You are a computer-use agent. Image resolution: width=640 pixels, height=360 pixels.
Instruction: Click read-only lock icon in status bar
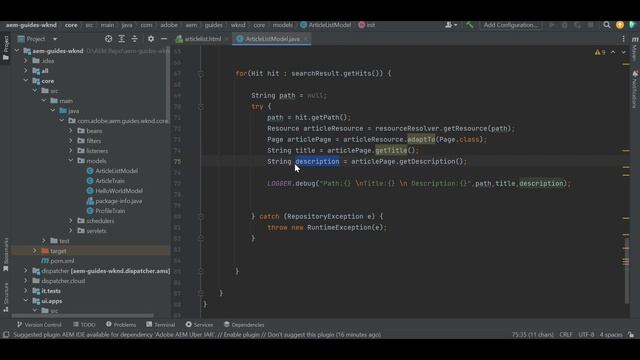point(631,335)
